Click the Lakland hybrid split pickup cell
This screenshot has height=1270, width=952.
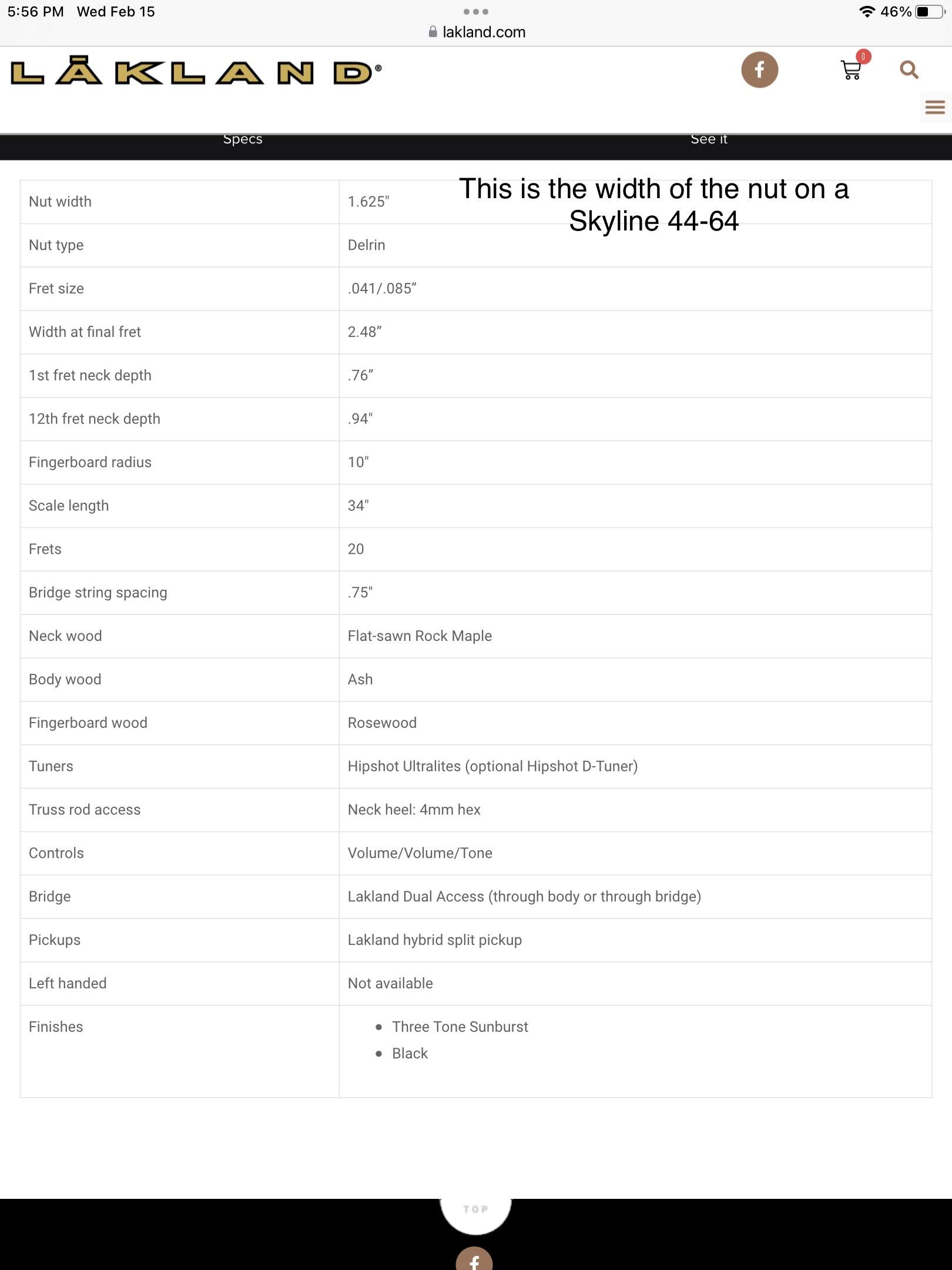635,940
